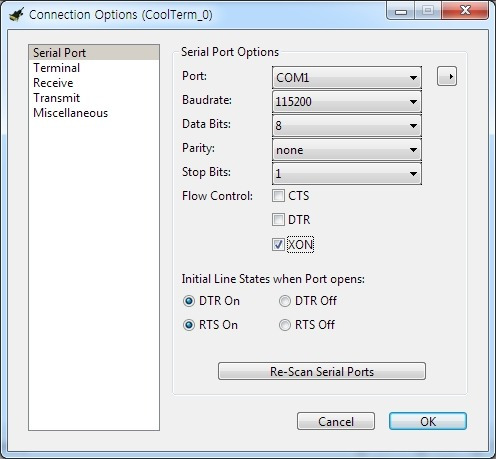Image resolution: width=496 pixels, height=459 pixels.
Task: Select the RTS On radio button
Action: 189,325
